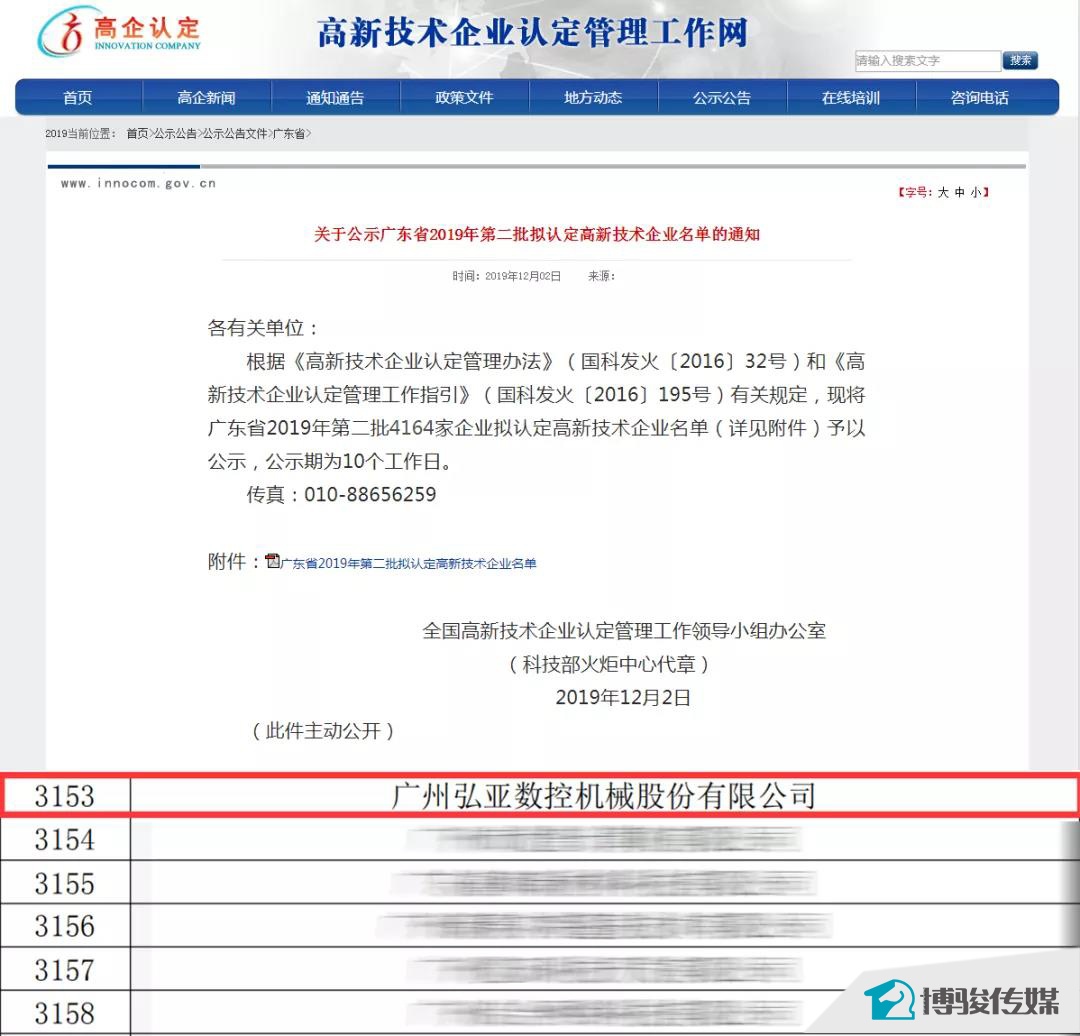Open the 公示公告文件 breadcrumb link
The height and width of the screenshot is (1036, 1080).
click(234, 134)
